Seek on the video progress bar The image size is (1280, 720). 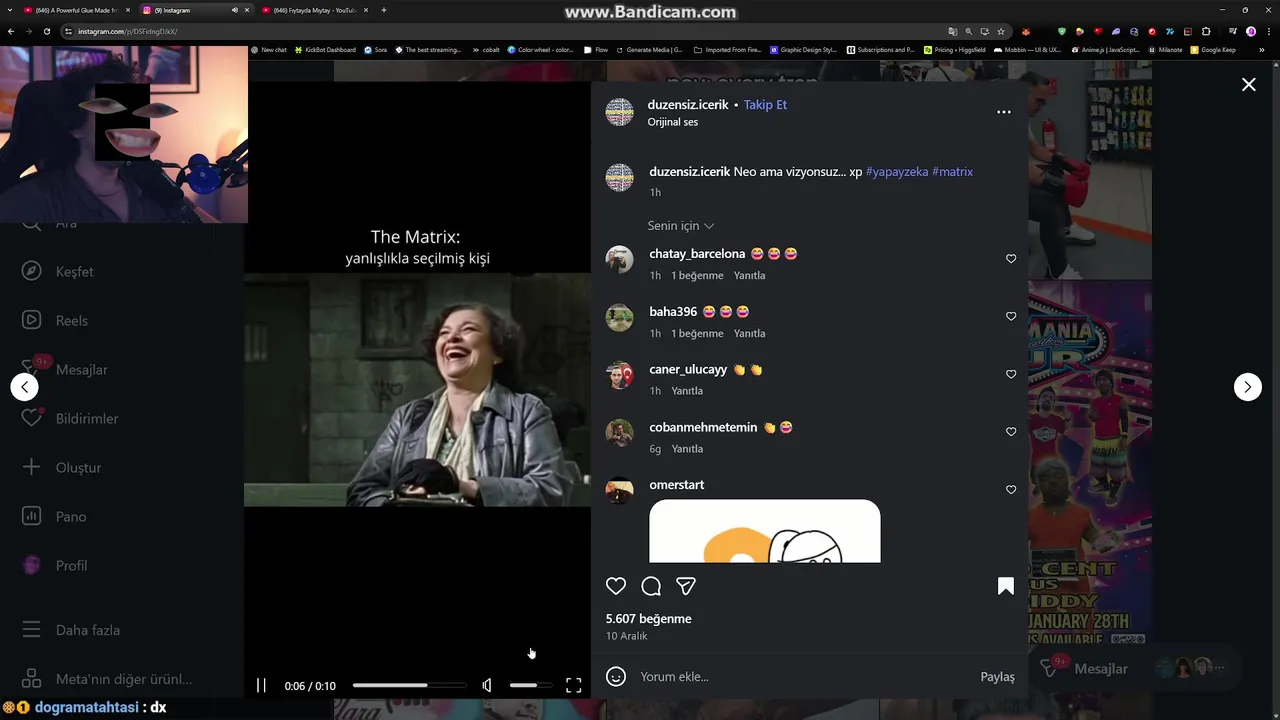(409, 685)
